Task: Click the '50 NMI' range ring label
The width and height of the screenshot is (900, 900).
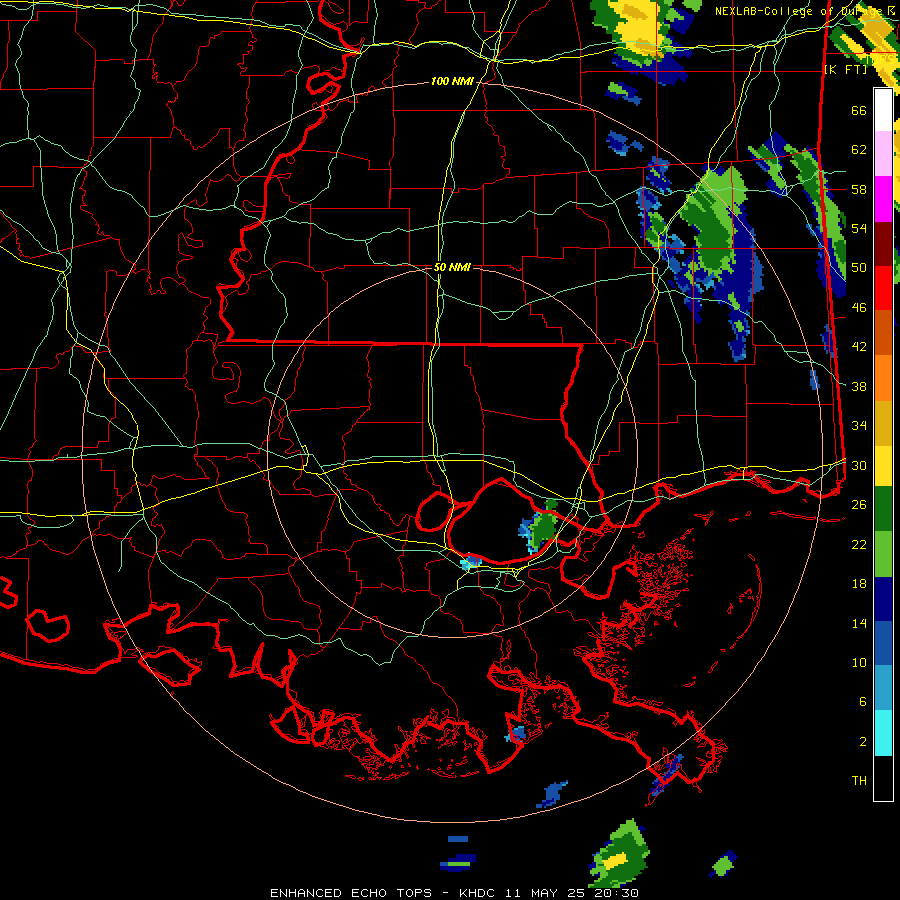Action: 452,267
